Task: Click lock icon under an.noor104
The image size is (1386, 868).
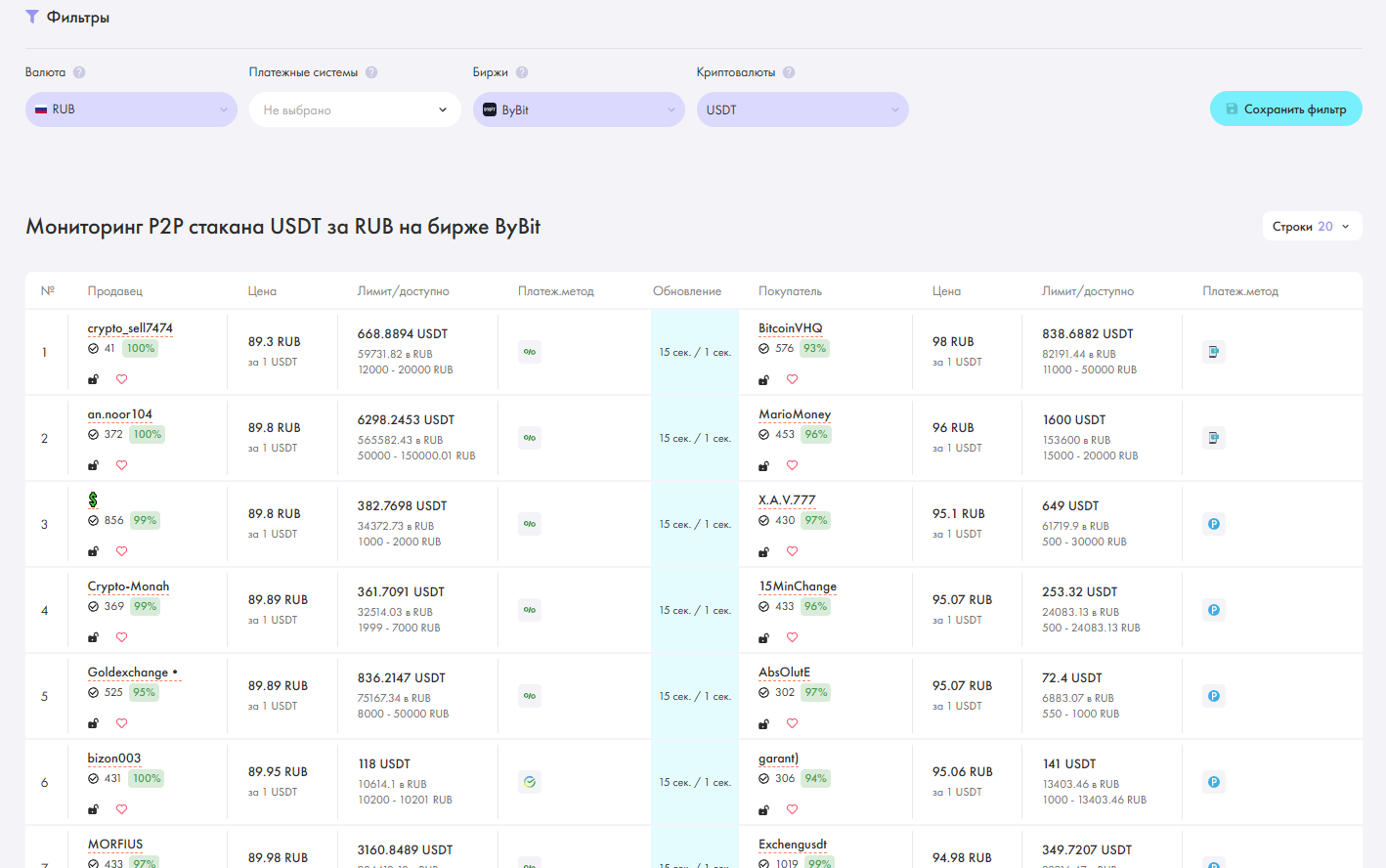Action: pos(93,465)
